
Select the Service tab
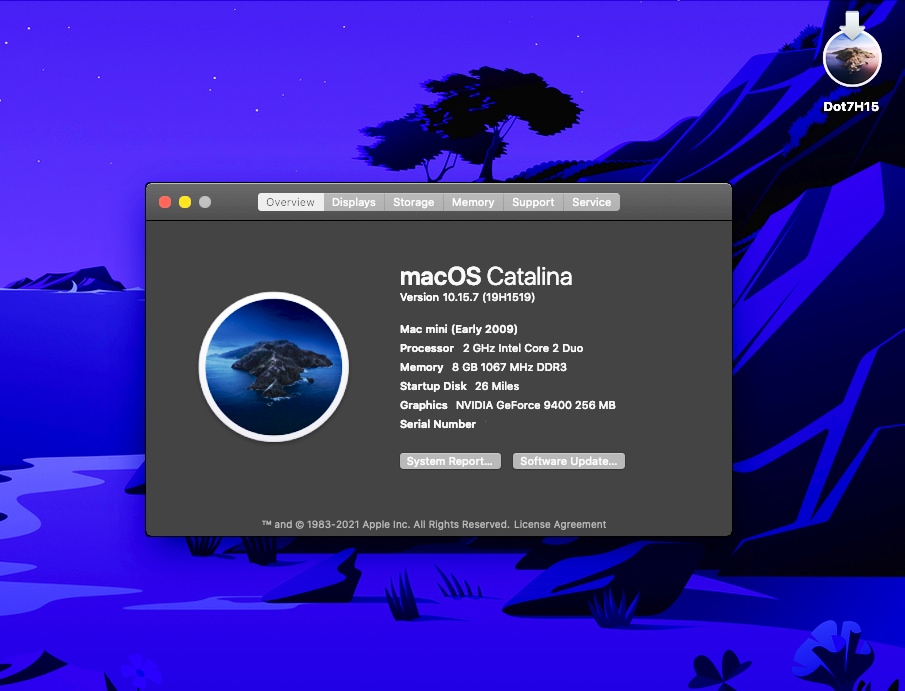coord(592,202)
